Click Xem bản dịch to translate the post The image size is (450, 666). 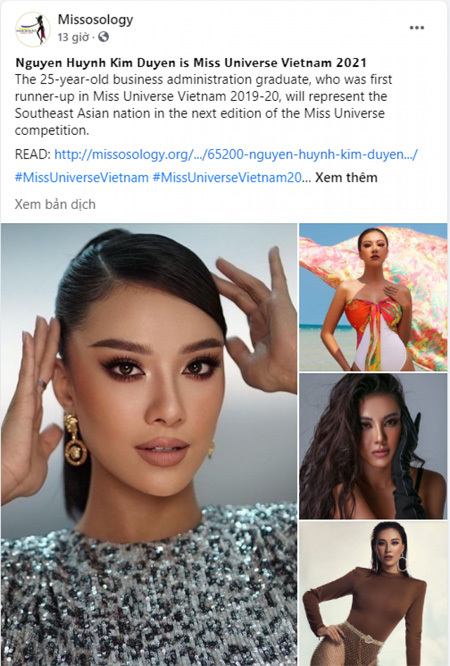55,204
